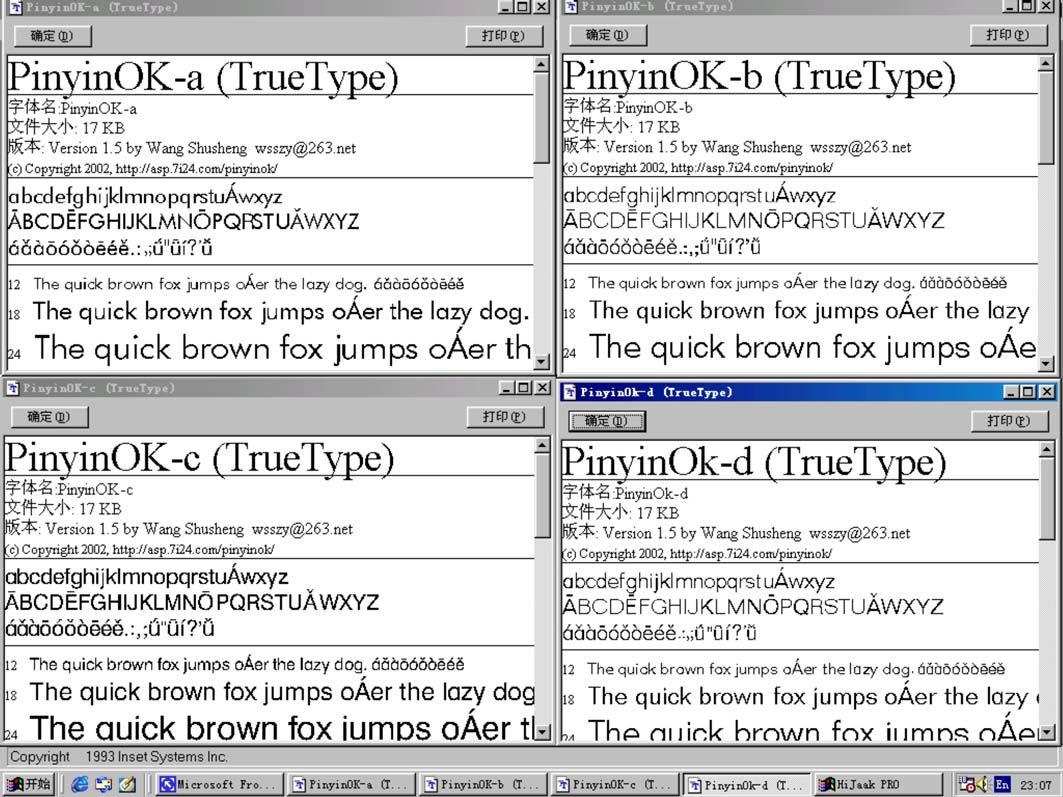Close the PinyinOK-a window
This screenshot has height=797, width=1063.
tap(541, 7)
